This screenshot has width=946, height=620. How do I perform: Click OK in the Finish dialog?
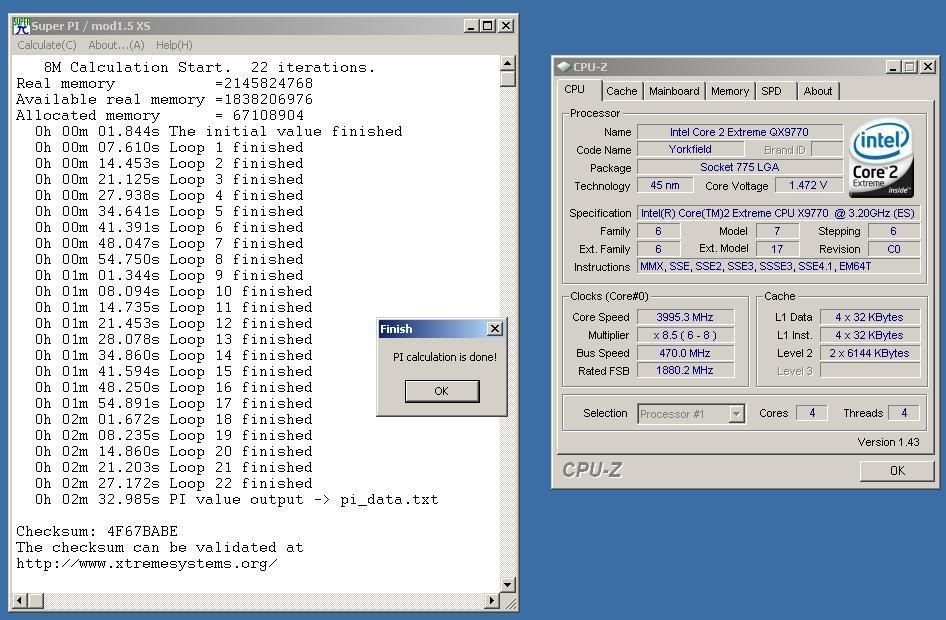coord(442,391)
